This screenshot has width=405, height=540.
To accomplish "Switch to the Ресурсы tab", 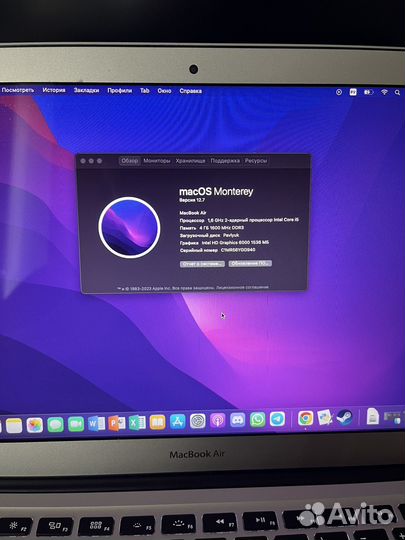I will coord(256,161).
